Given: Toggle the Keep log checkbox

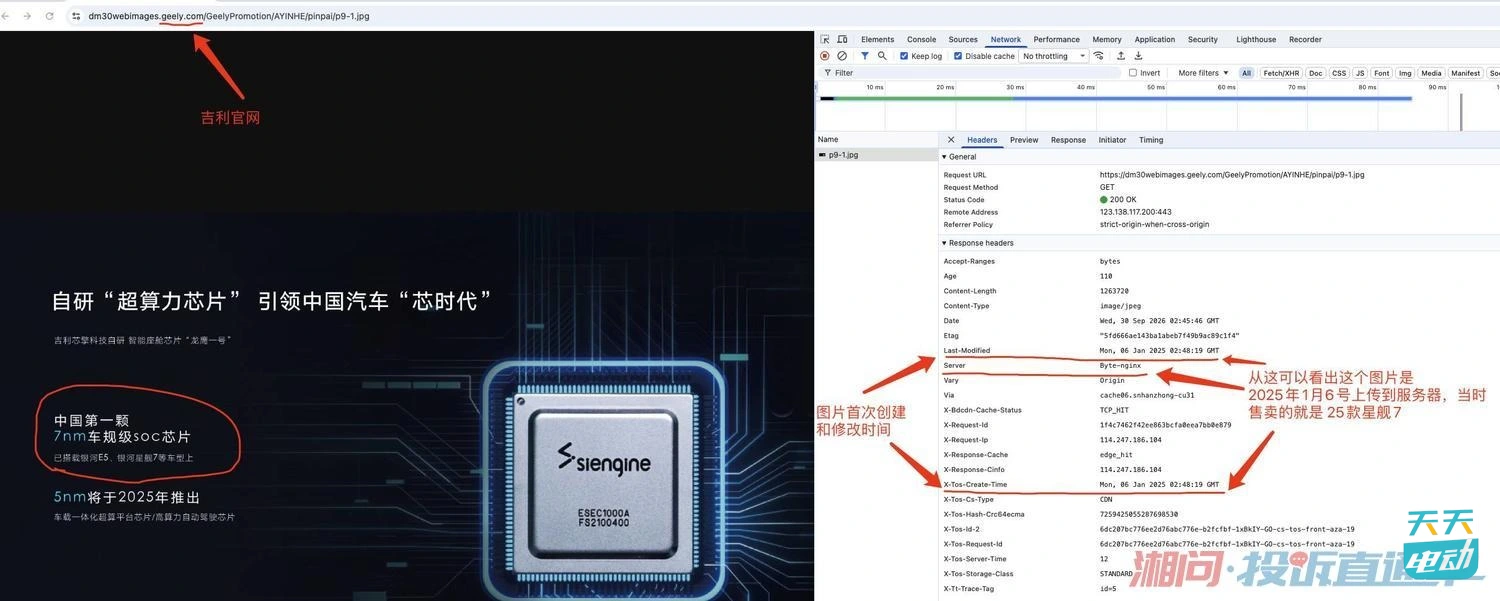Looking at the screenshot, I should tap(904, 56).
